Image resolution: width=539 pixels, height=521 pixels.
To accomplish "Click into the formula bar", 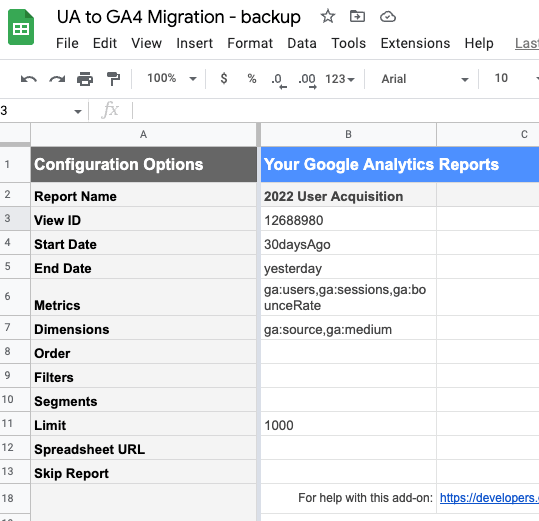I will click(x=337, y=111).
